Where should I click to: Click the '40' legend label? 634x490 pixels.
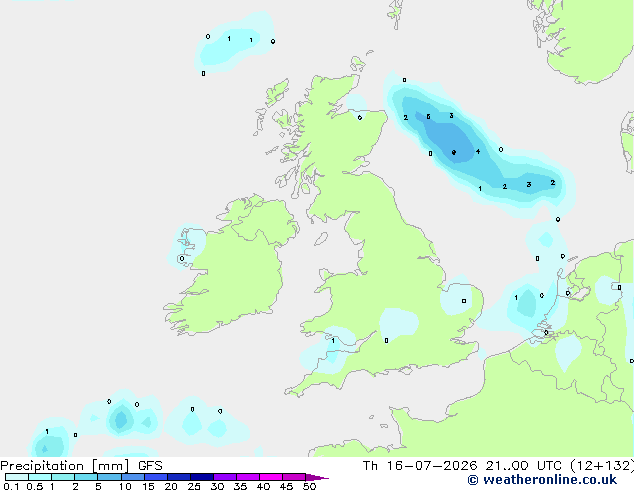[263, 486]
